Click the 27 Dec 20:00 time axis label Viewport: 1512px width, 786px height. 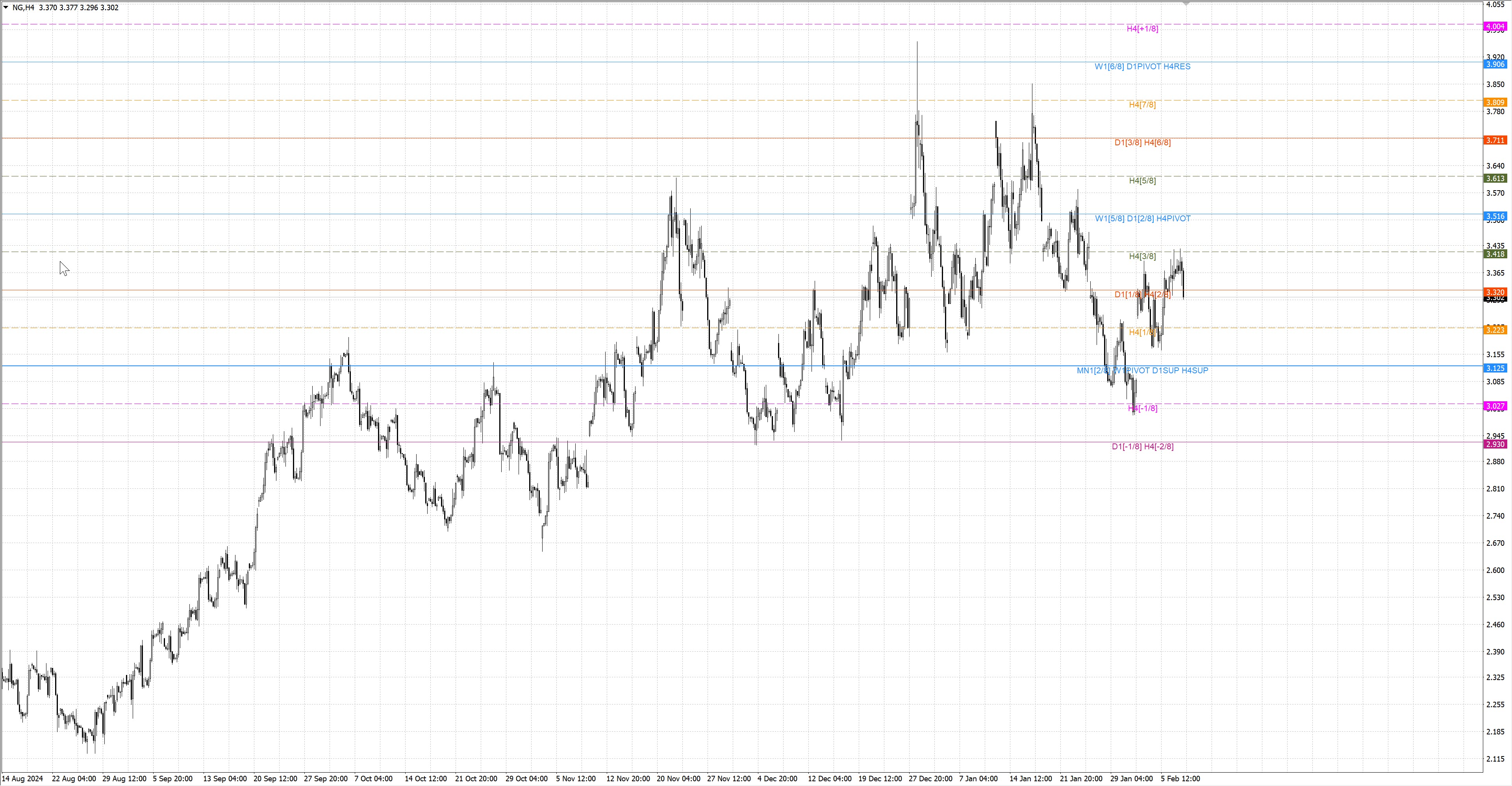pyautogui.click(x=930, y=779)
